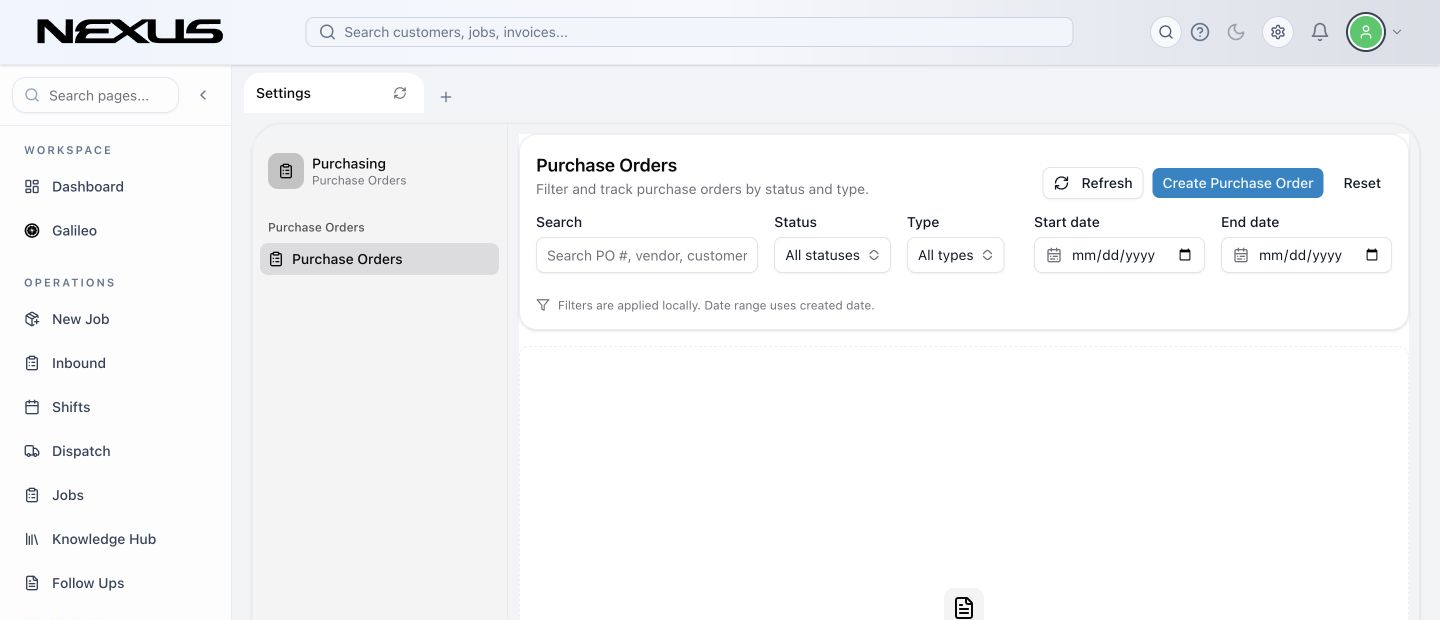Select Purchase Orders in the Purchasing menu
The height and width of the screenshot is (620, 1440).
coord(379,259)
